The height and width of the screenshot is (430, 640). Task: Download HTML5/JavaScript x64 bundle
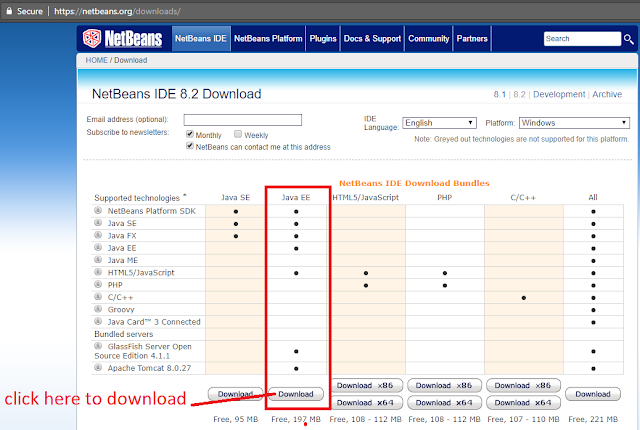pos(366,403)
